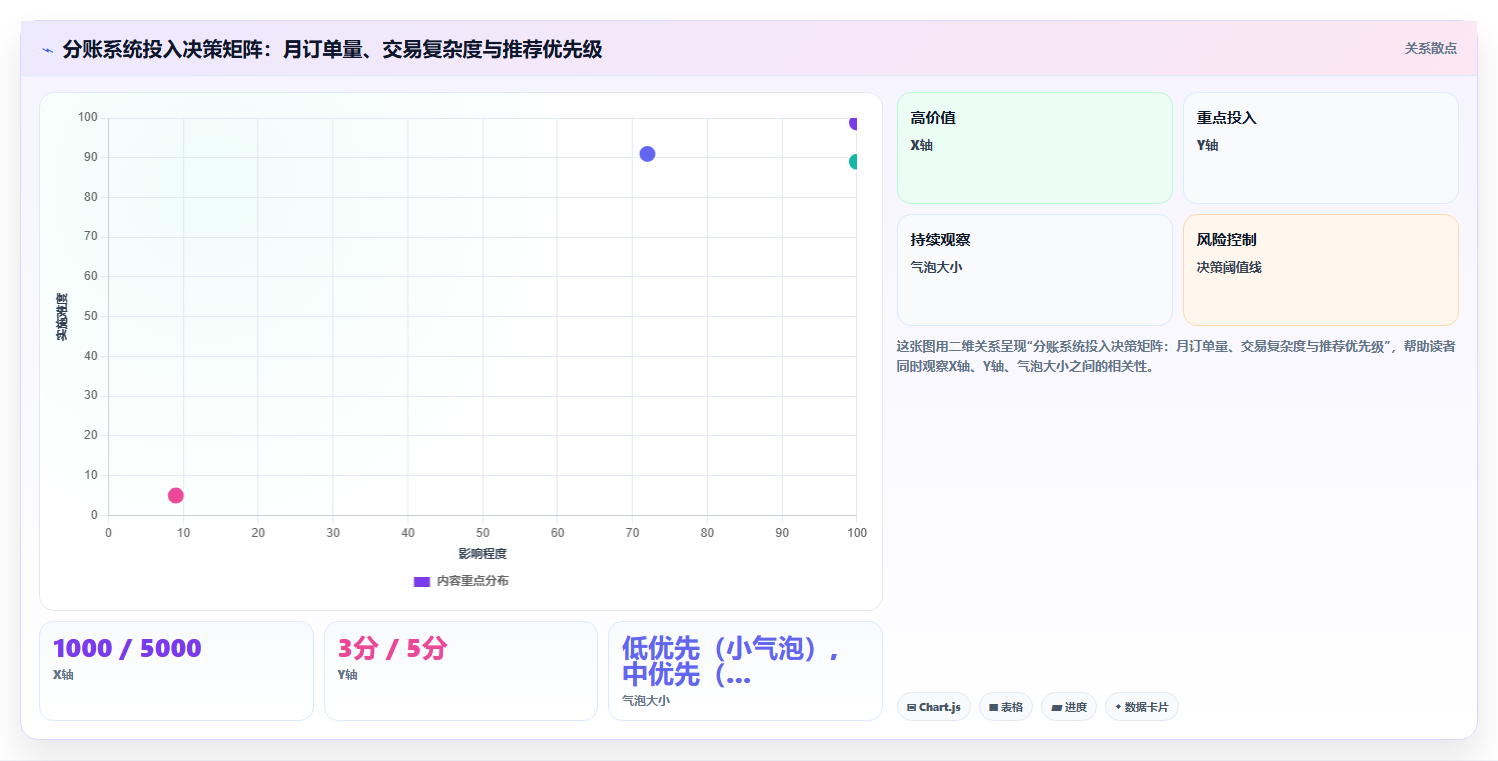Screen dimensions: 1498x761
Task: Click the X轴 caption under 1000 / 5000
Action: click(63, 675)
